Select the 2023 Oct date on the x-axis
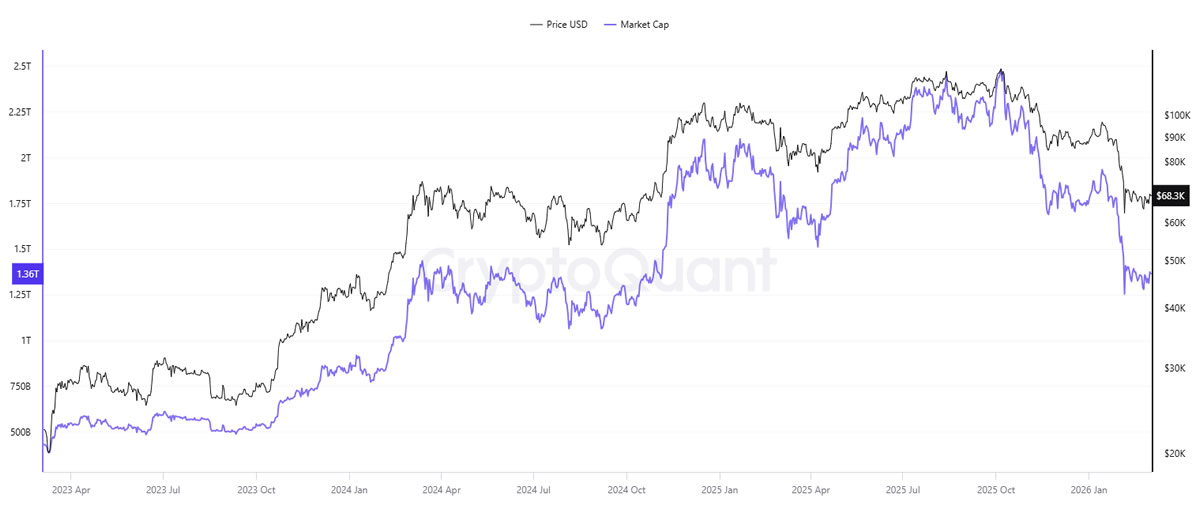 (255, 491)
